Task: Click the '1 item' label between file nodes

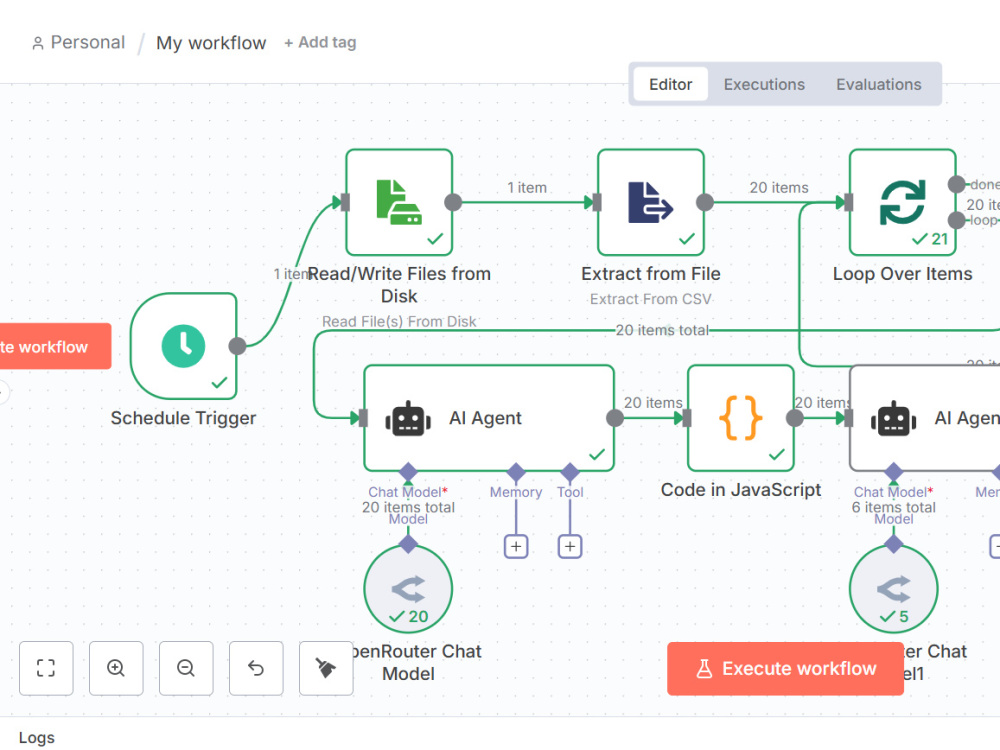Action: point(527,188)
